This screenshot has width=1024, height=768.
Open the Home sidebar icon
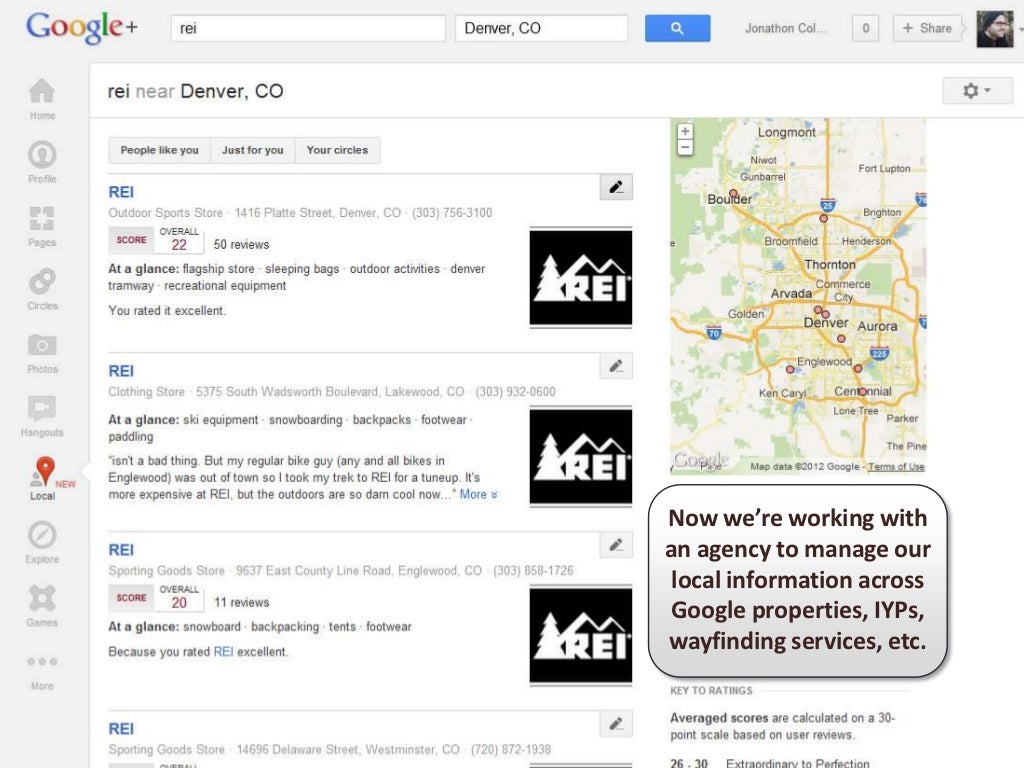pos(42,91)
